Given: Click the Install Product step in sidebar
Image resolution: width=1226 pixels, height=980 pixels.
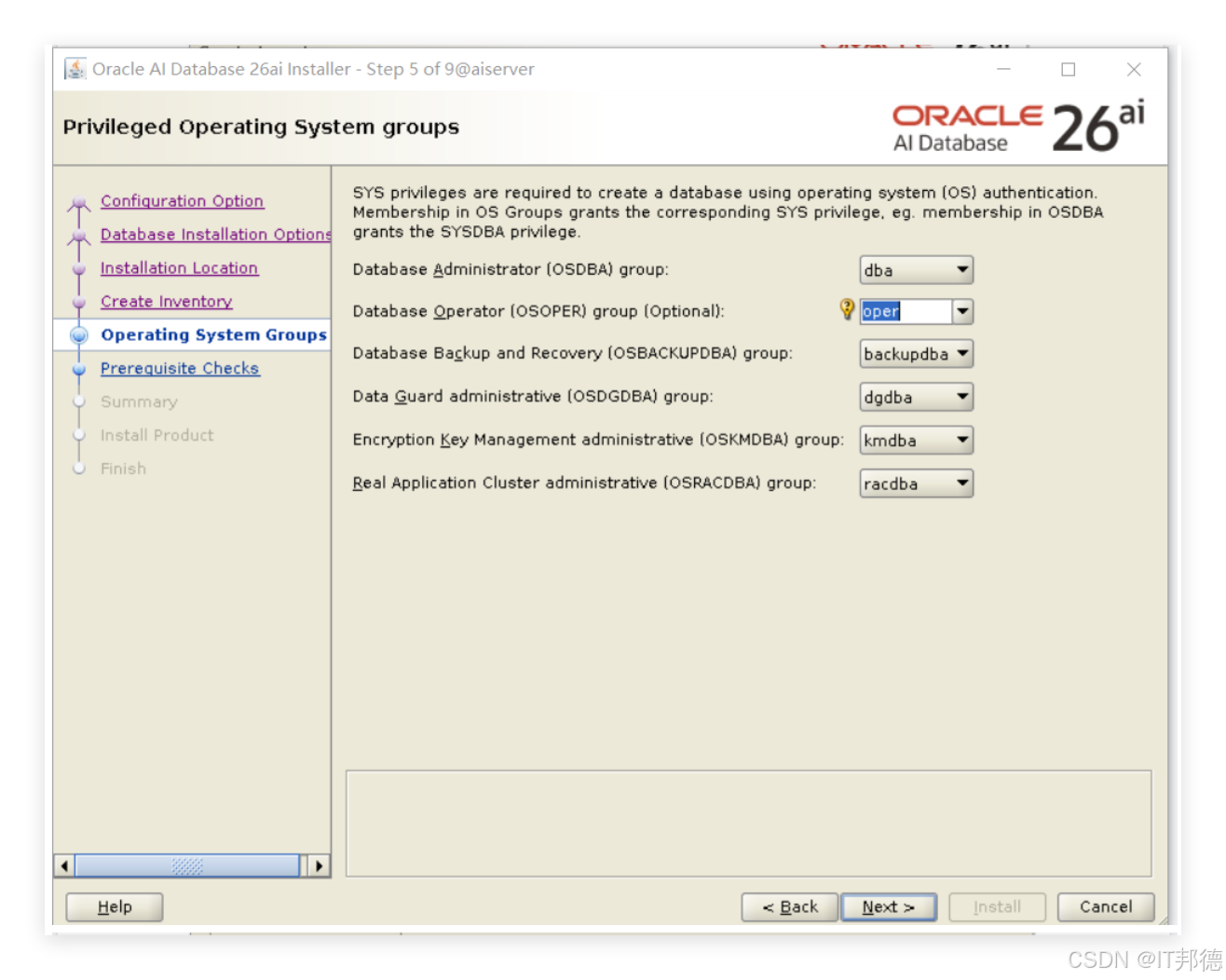Looking at the screenshot, I should pyautogui.click(x=157, y=436).
